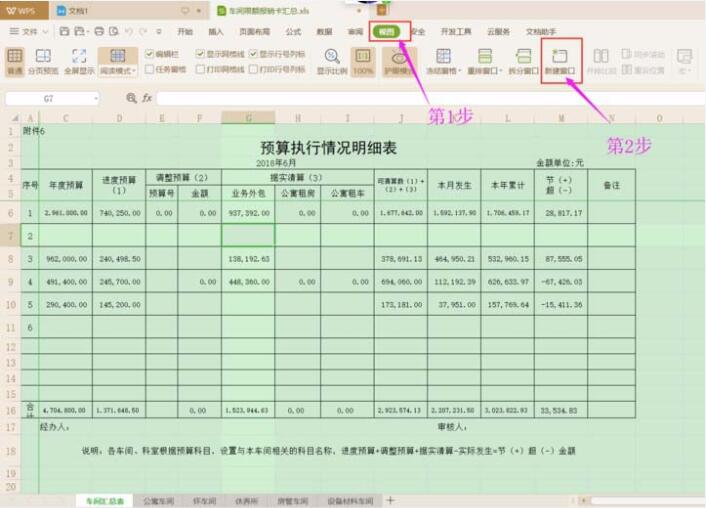
Task: Open the 云服务 cloud services tab
Action: coord(498,32)
